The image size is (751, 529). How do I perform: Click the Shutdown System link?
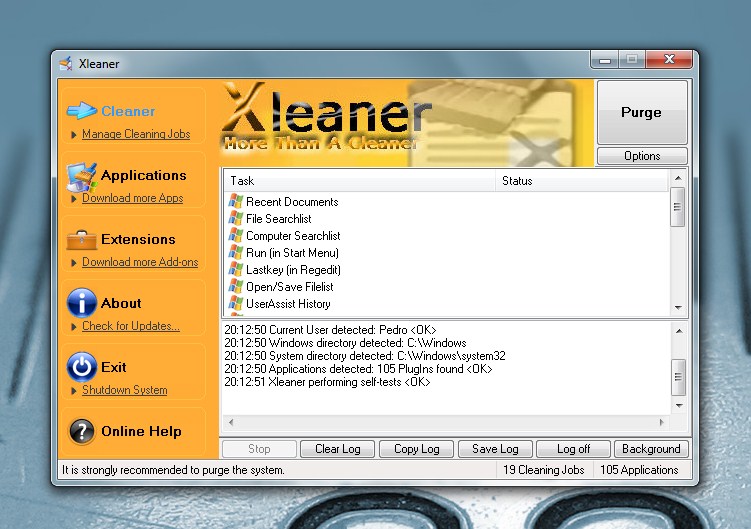click(125, 390)
